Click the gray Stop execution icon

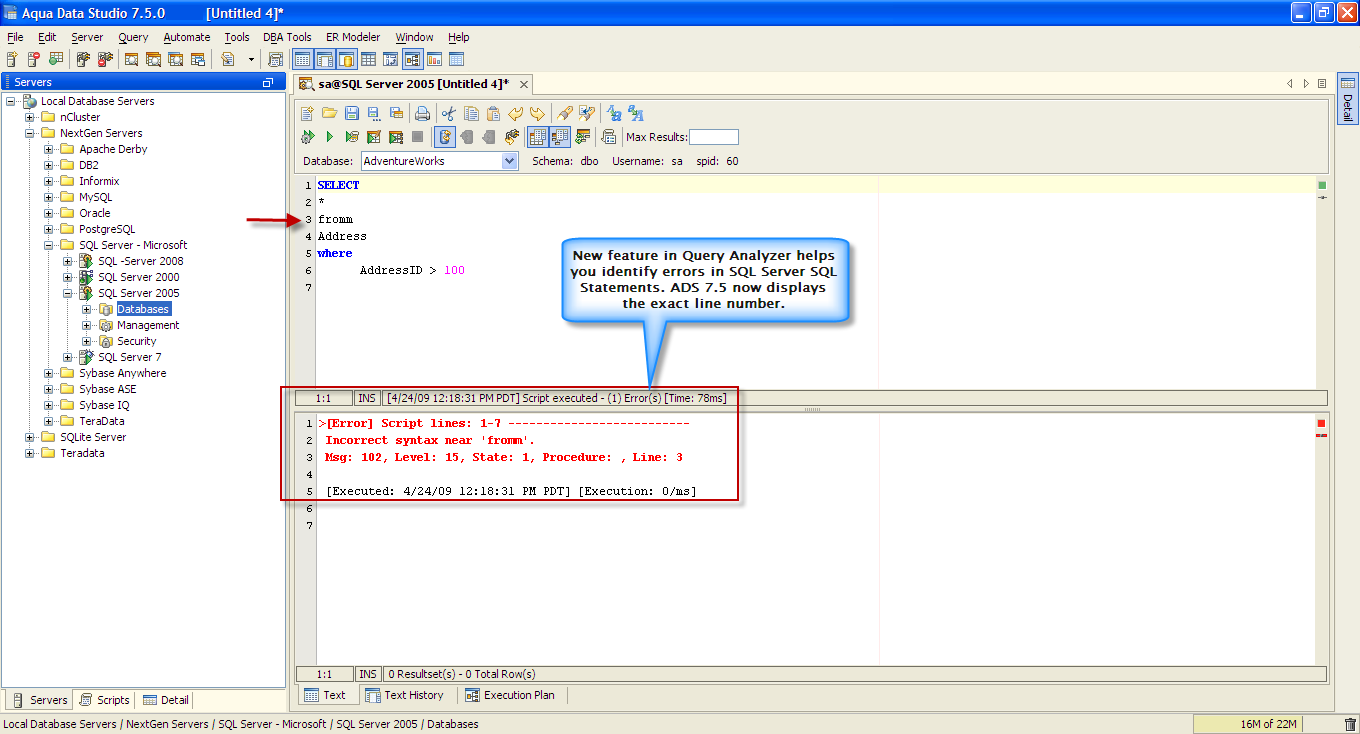[418, 137]
